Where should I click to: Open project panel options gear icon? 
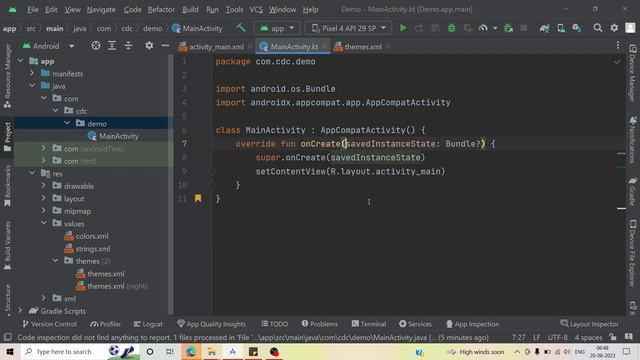149,46
